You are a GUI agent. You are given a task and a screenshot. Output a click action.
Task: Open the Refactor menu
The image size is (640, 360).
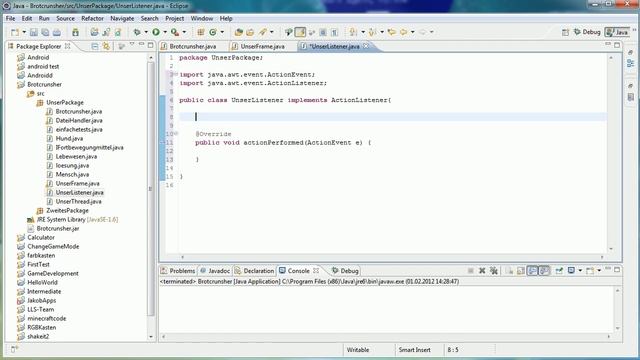[92, 18]
